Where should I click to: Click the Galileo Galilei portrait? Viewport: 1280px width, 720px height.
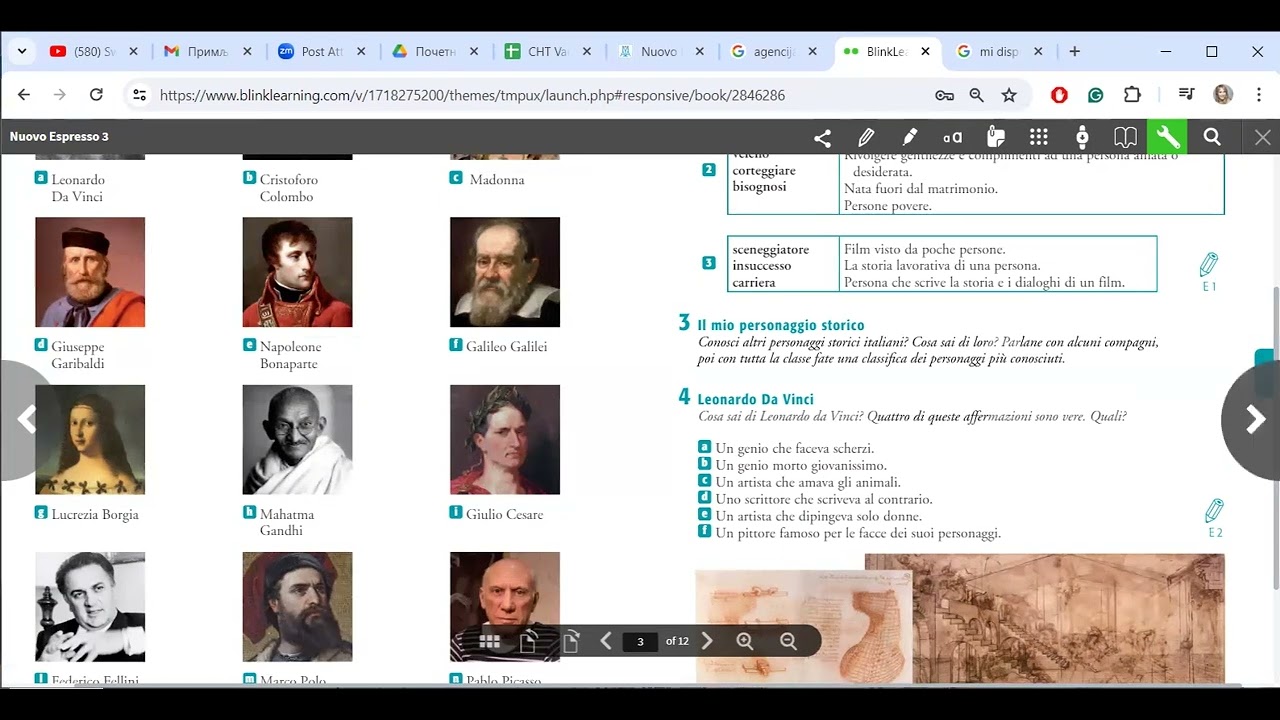pos(505,272)
